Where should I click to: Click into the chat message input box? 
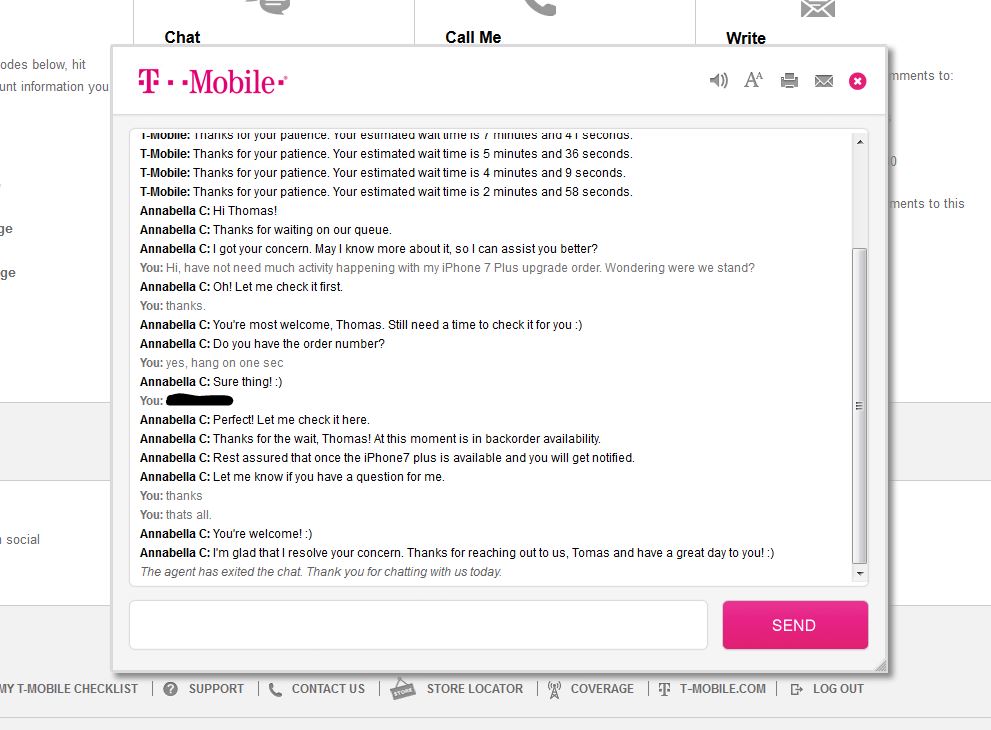tap(418, 624)
